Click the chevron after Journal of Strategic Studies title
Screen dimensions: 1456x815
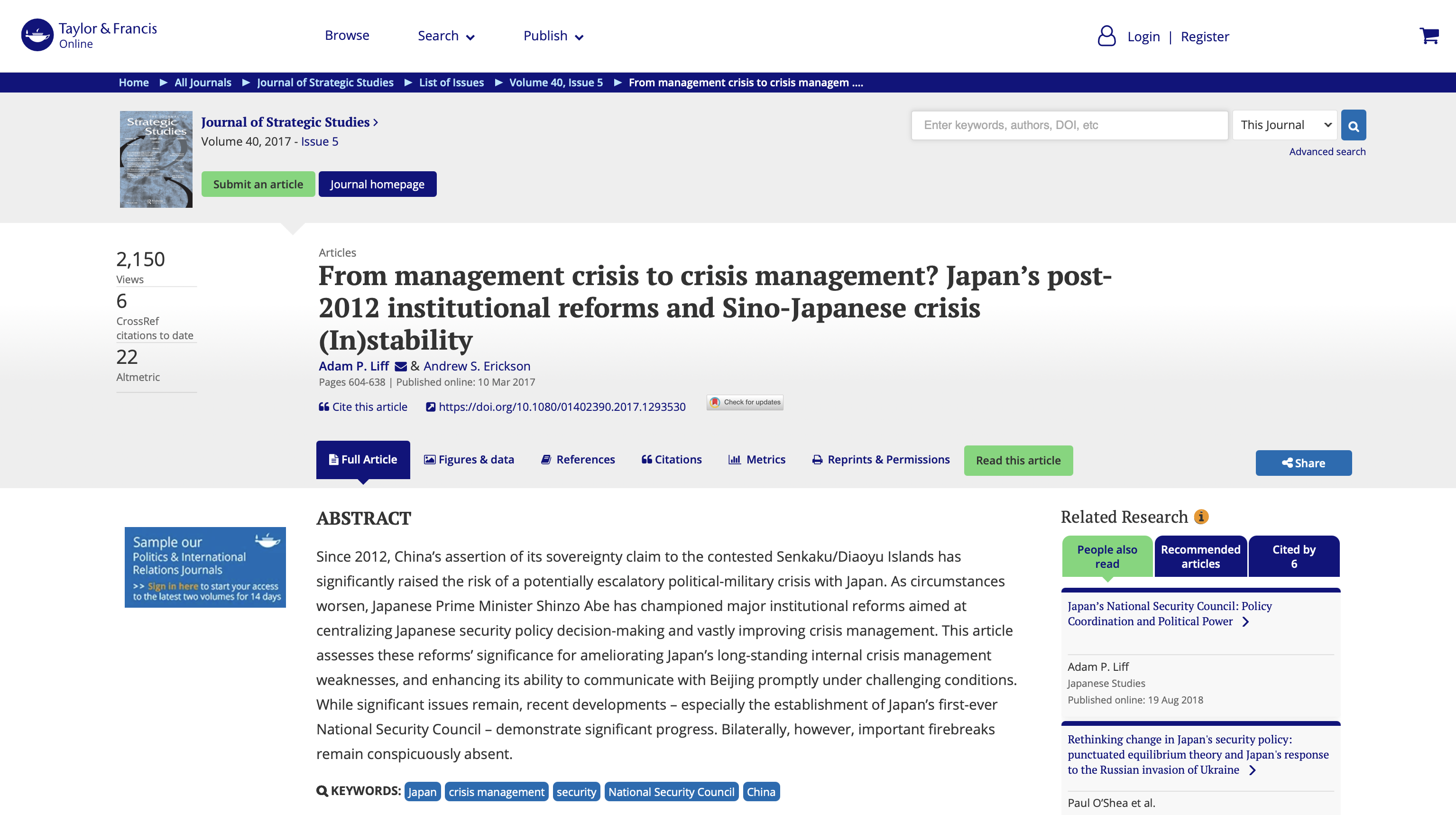coord(375,123)
